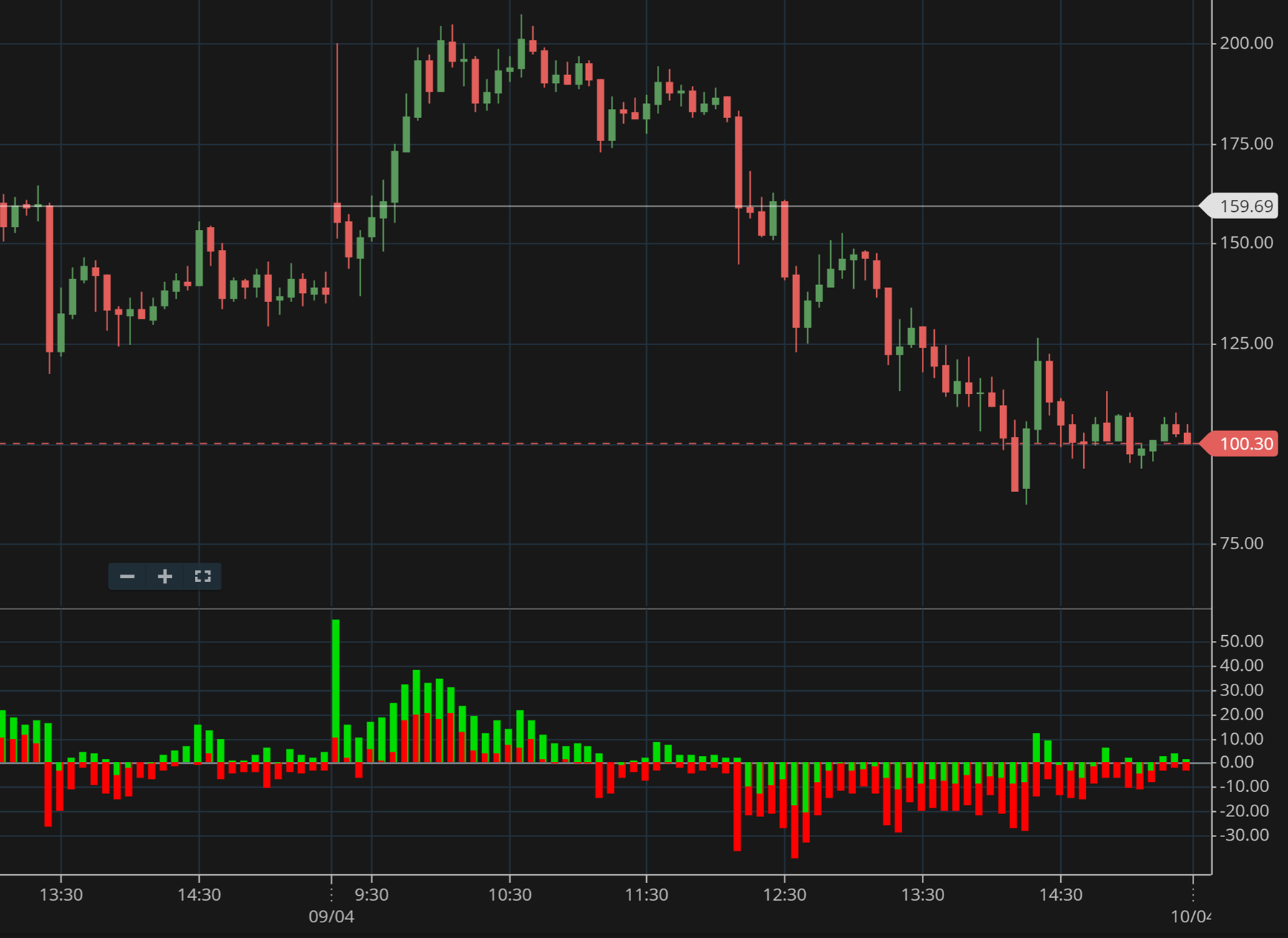Click the 11:30 time axis label

coord(646,894)
